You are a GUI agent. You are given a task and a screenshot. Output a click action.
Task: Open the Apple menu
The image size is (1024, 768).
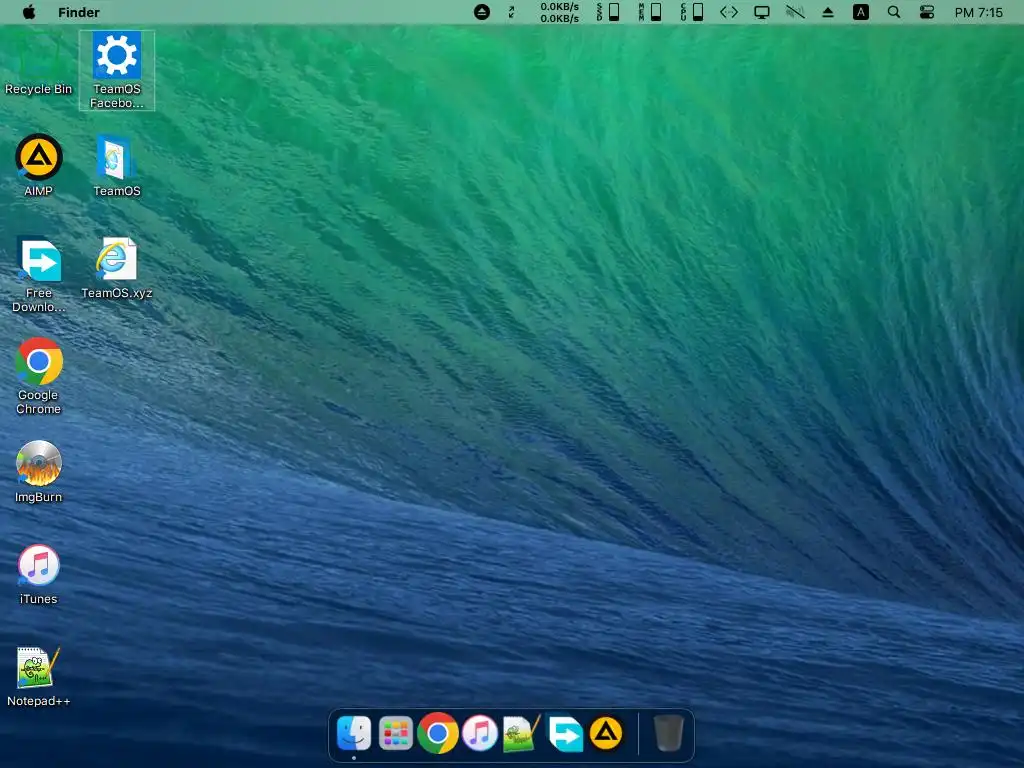click(29, 12)
